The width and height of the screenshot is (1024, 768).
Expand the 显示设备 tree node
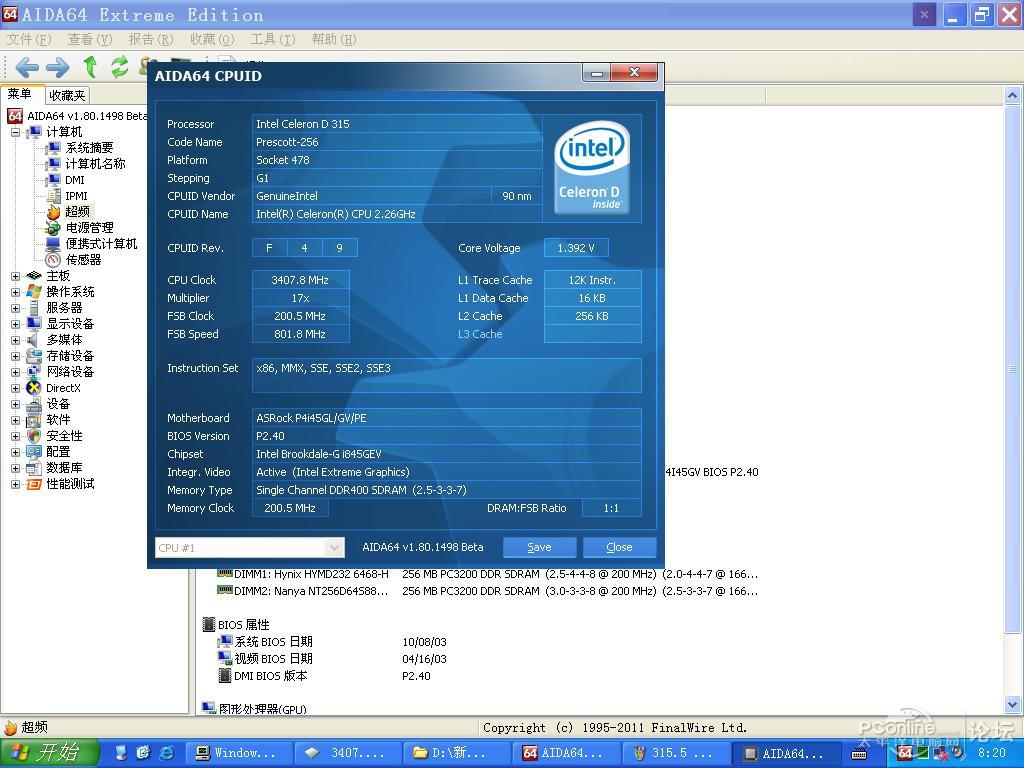[x=15, y=324]
